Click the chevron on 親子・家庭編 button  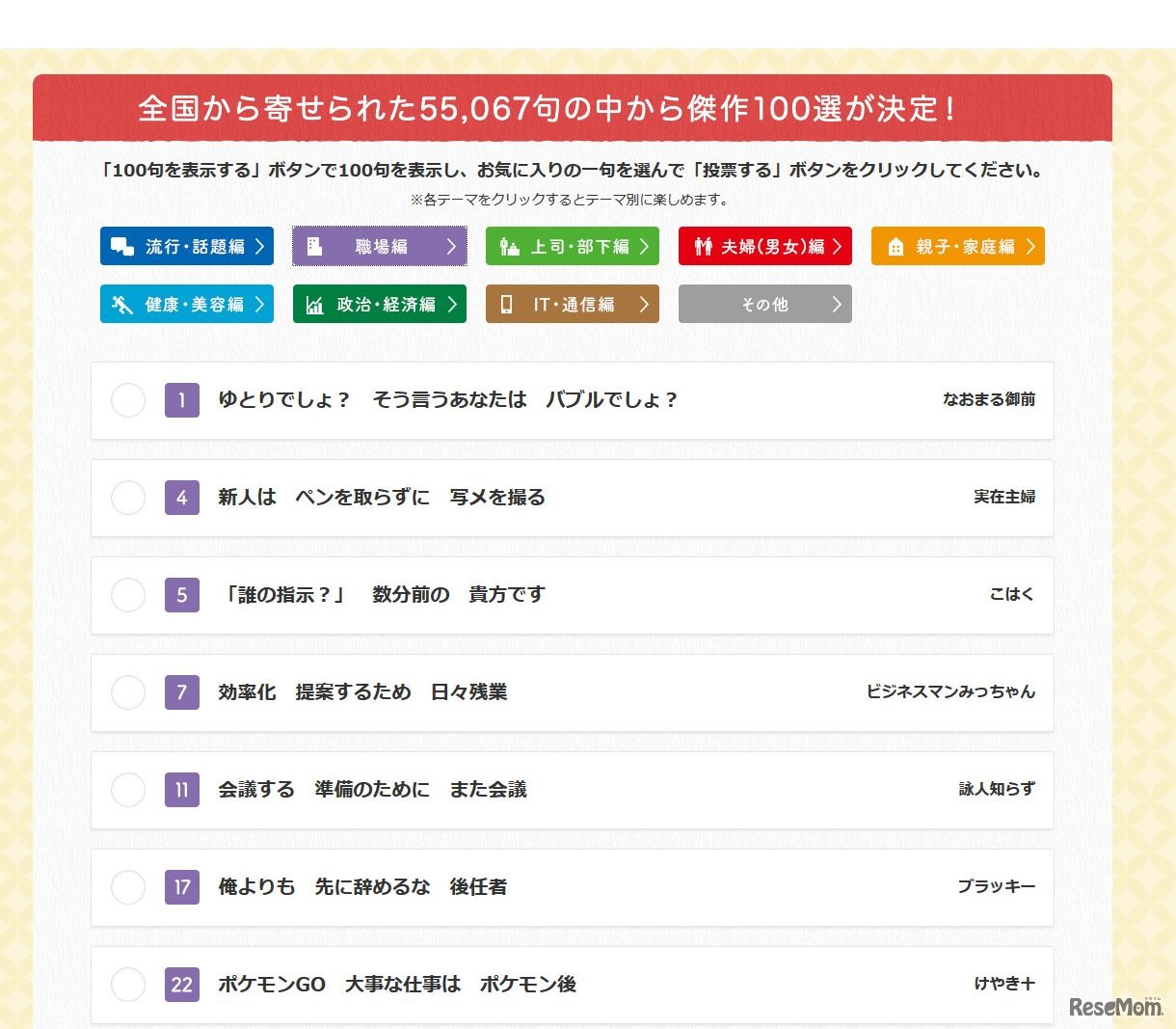(x=1029, y=247)
